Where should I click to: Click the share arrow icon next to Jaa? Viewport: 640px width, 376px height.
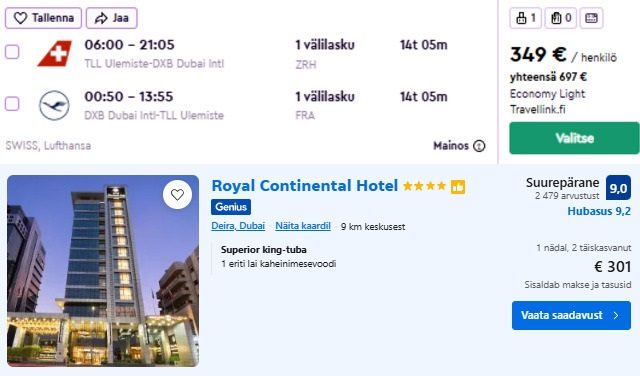click(x=101, y=18)
